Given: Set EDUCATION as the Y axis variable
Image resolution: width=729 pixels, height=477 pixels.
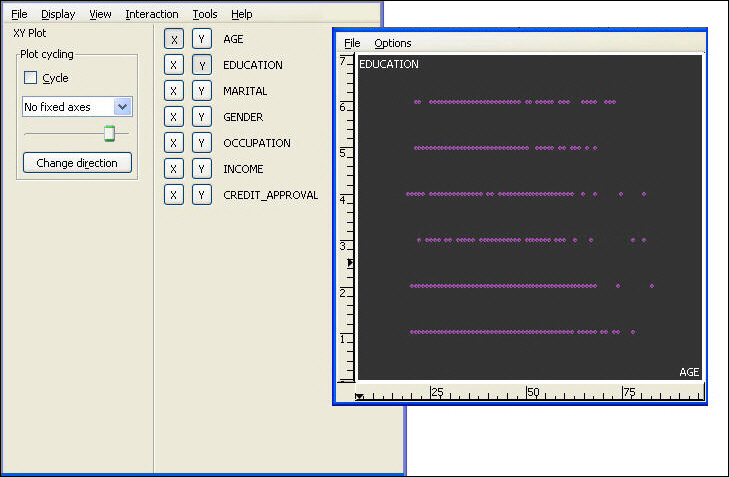Looking at the screenshot, I should point(202,65).
